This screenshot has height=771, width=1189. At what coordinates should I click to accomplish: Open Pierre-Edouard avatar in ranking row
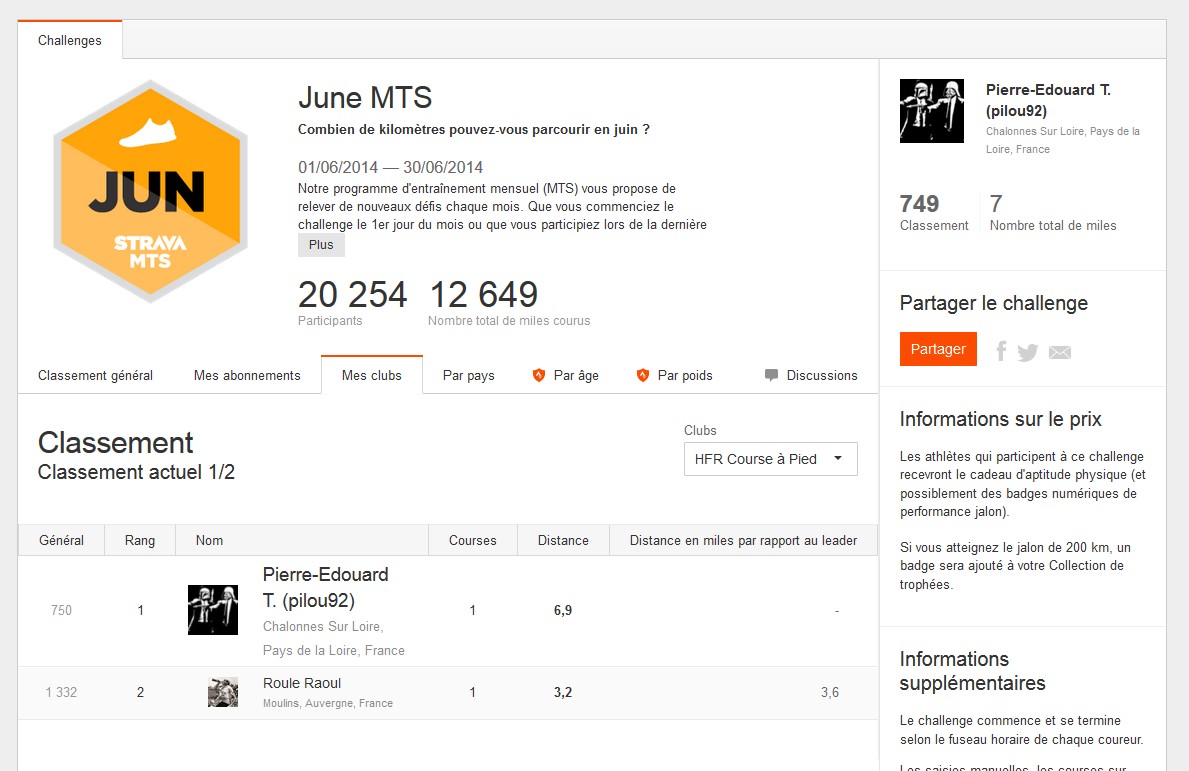(212, 610)
